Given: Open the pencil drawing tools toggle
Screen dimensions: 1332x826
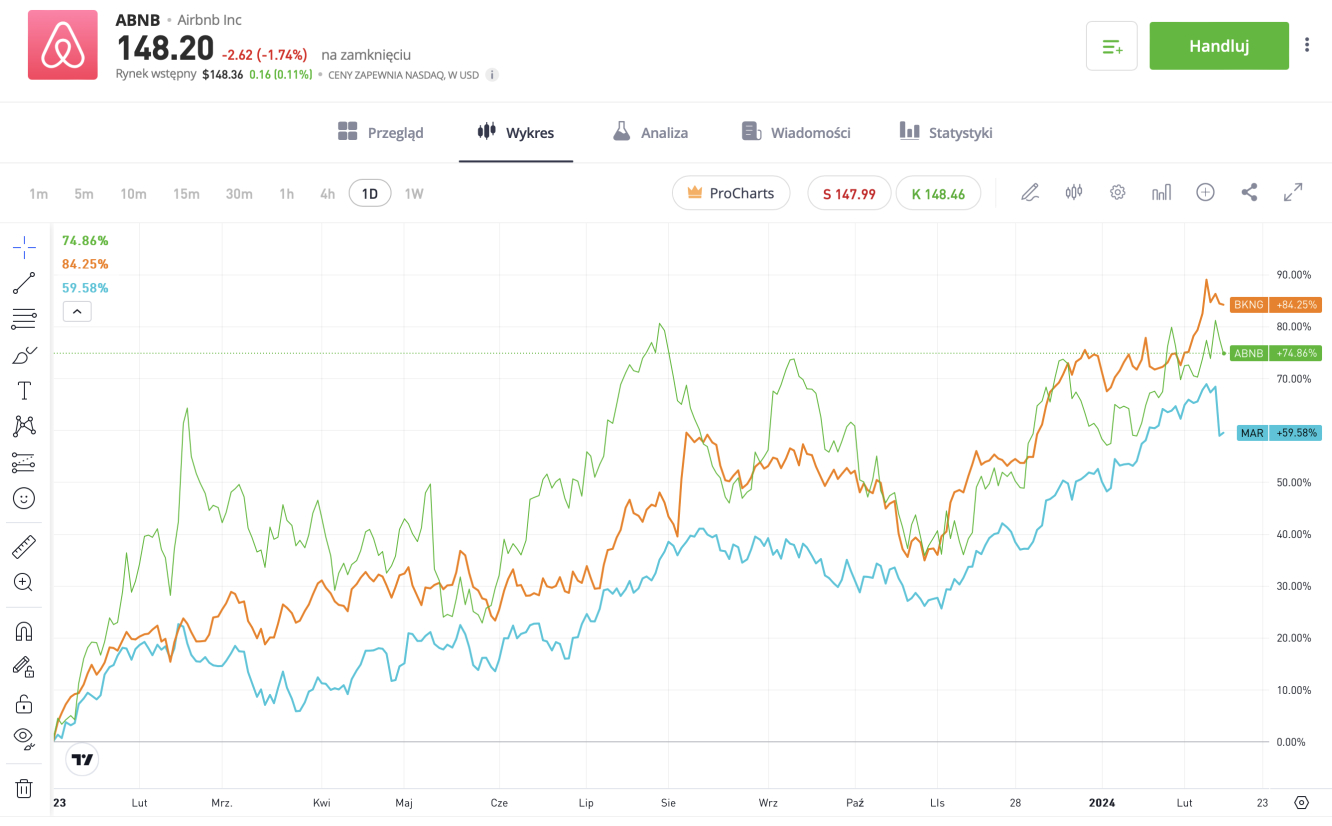Looking at the screenshot, I should pos(1030,192).
